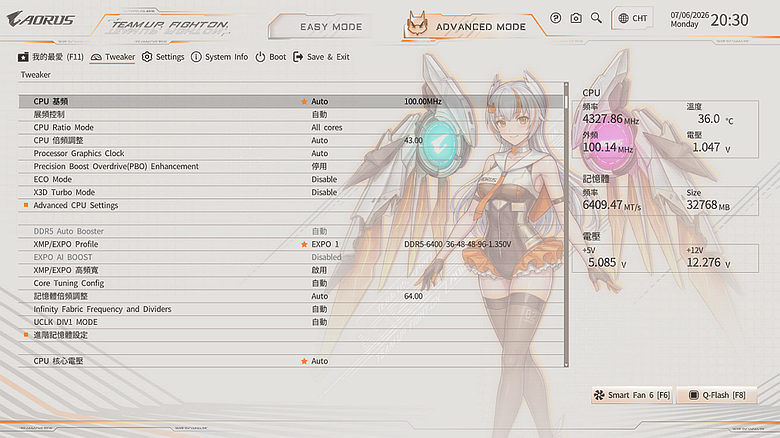Click the favorite star on the CPU 核心電壓 row

point(304,361)
